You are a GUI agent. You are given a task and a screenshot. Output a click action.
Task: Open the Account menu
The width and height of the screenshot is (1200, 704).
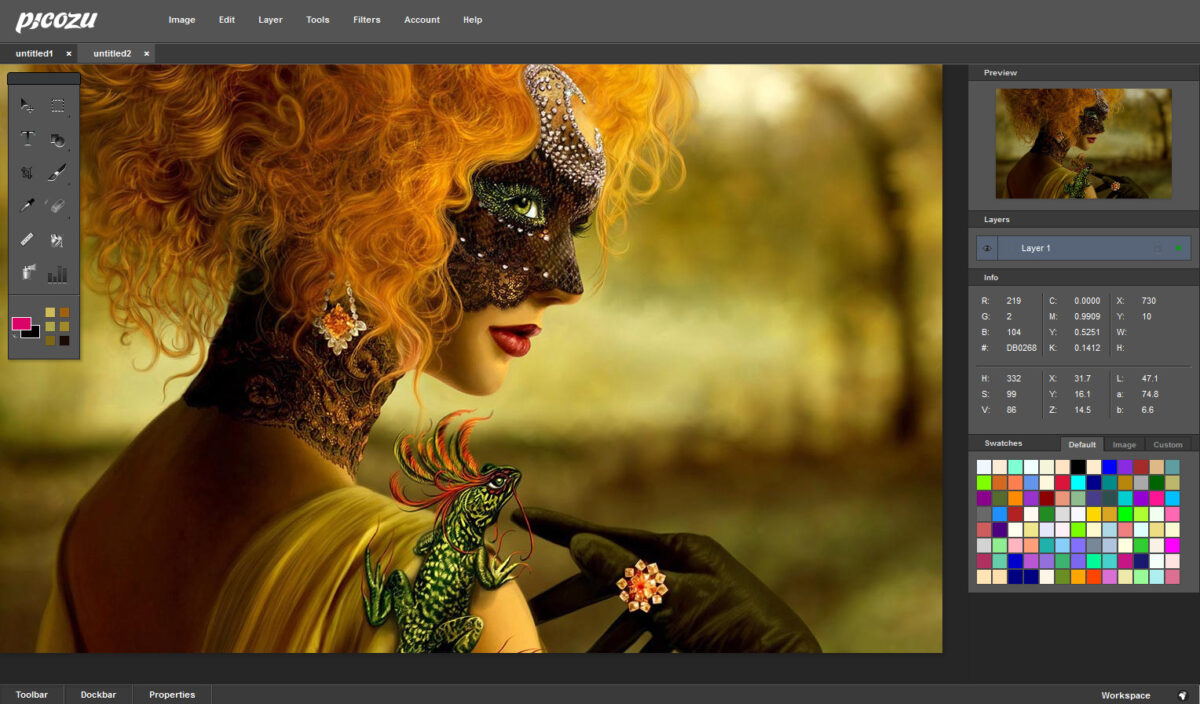pyautogui.click(x=422, y=20)
